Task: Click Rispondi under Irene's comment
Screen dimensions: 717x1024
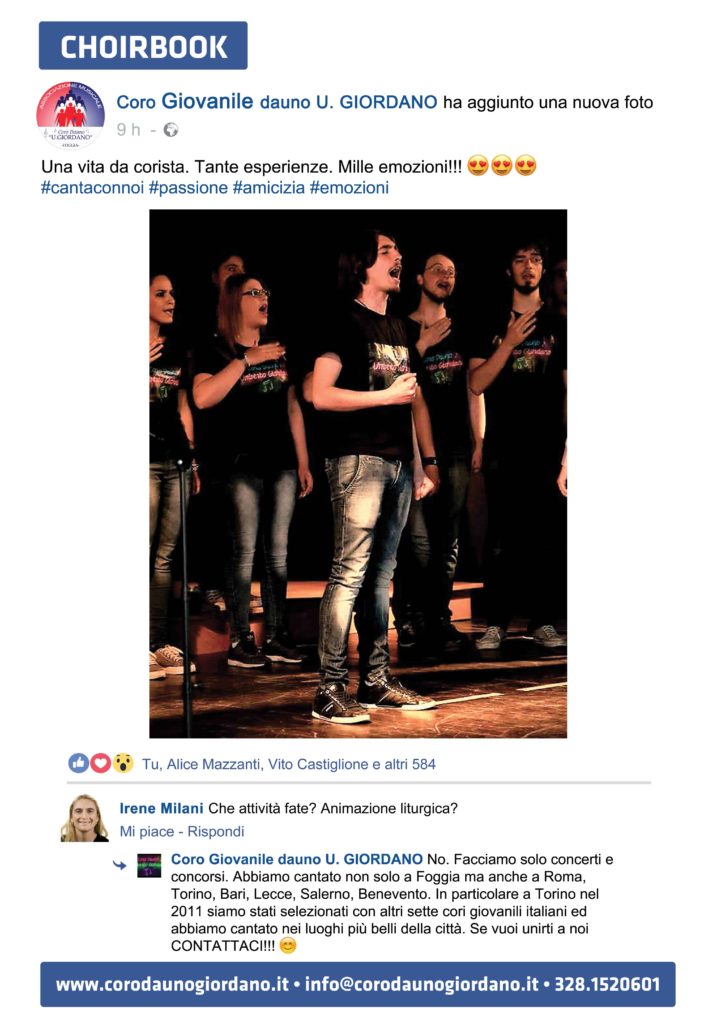Action: click(x=215, y=831)
